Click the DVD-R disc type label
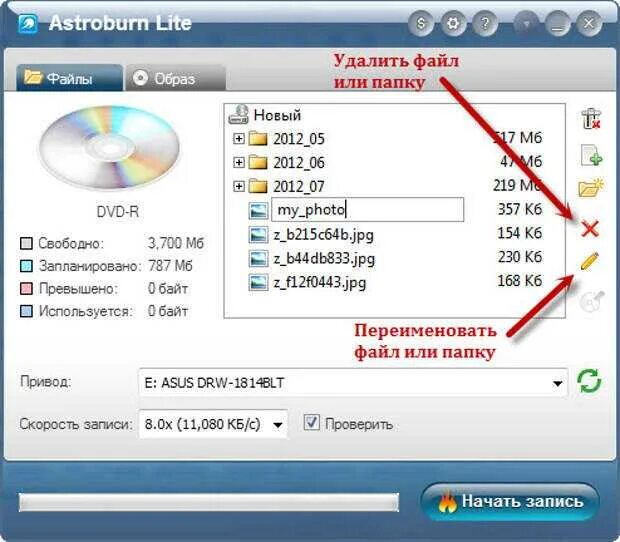The image size is (620, 542). (117, 212)
